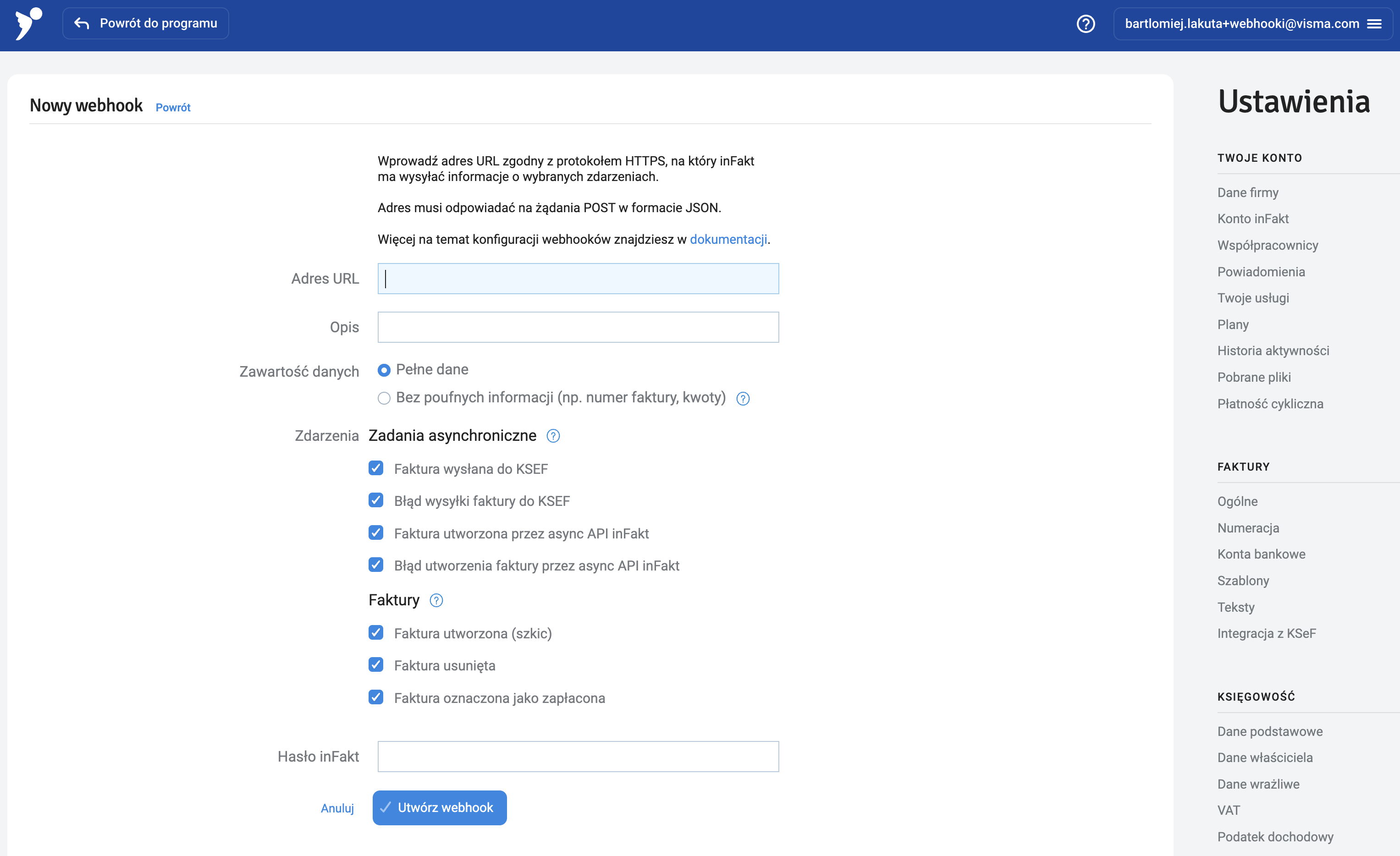Click the inFakt bird logo
Image resolution: width=1400 pixels, height=856 pixels.
[28, 24]
